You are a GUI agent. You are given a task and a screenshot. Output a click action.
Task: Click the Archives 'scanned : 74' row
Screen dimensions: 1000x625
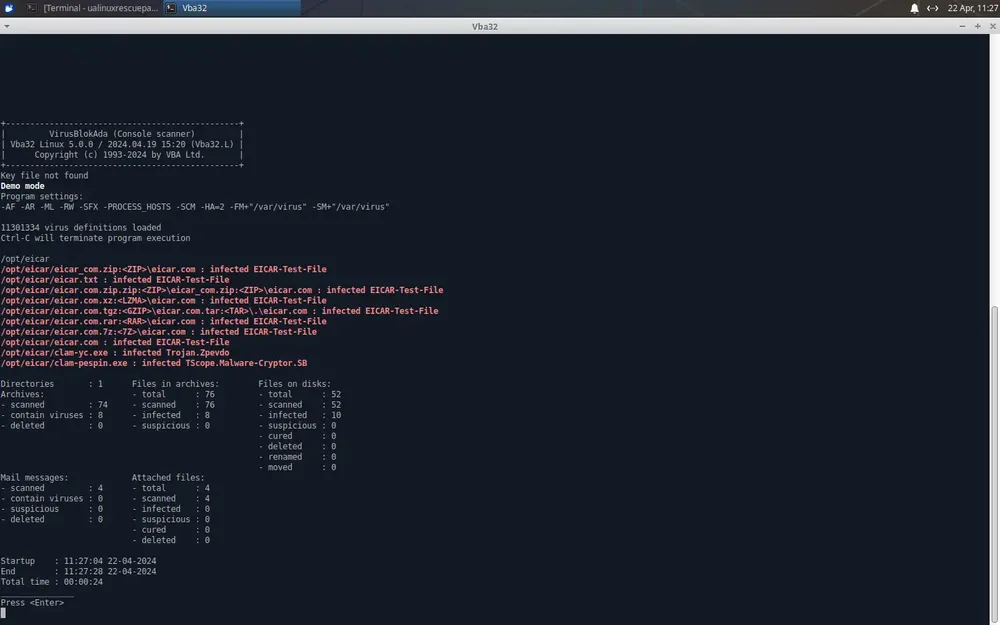[54, 405]
